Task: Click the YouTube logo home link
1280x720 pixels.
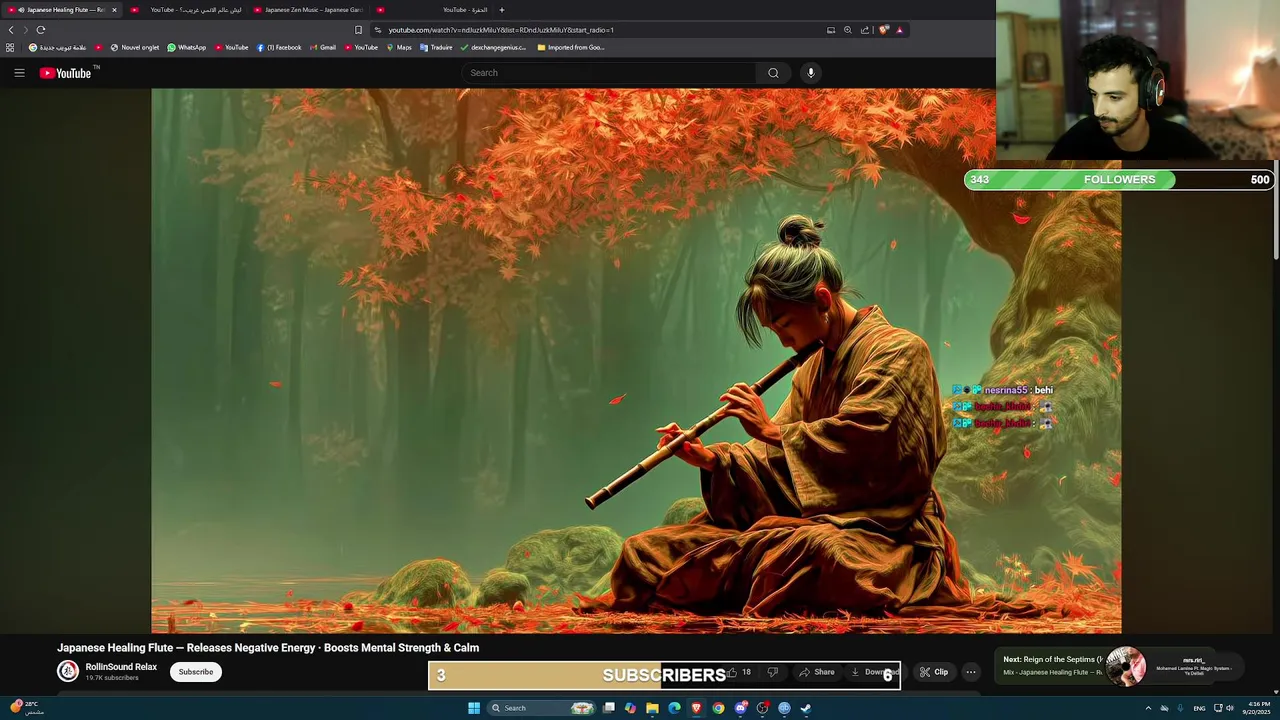Action: tap(65, 73)
